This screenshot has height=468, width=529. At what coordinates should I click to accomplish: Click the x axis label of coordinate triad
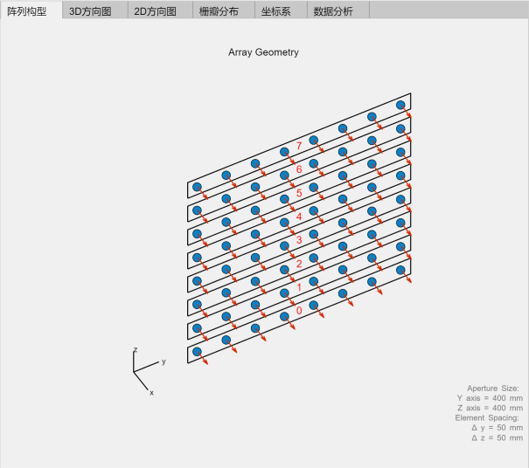click(x=152, y=393)
